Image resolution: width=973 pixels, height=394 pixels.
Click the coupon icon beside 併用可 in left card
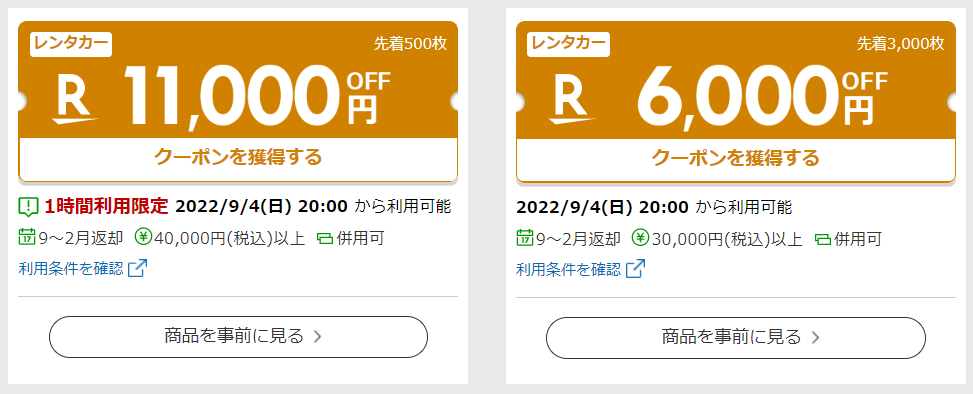click(x=325, y=238)
